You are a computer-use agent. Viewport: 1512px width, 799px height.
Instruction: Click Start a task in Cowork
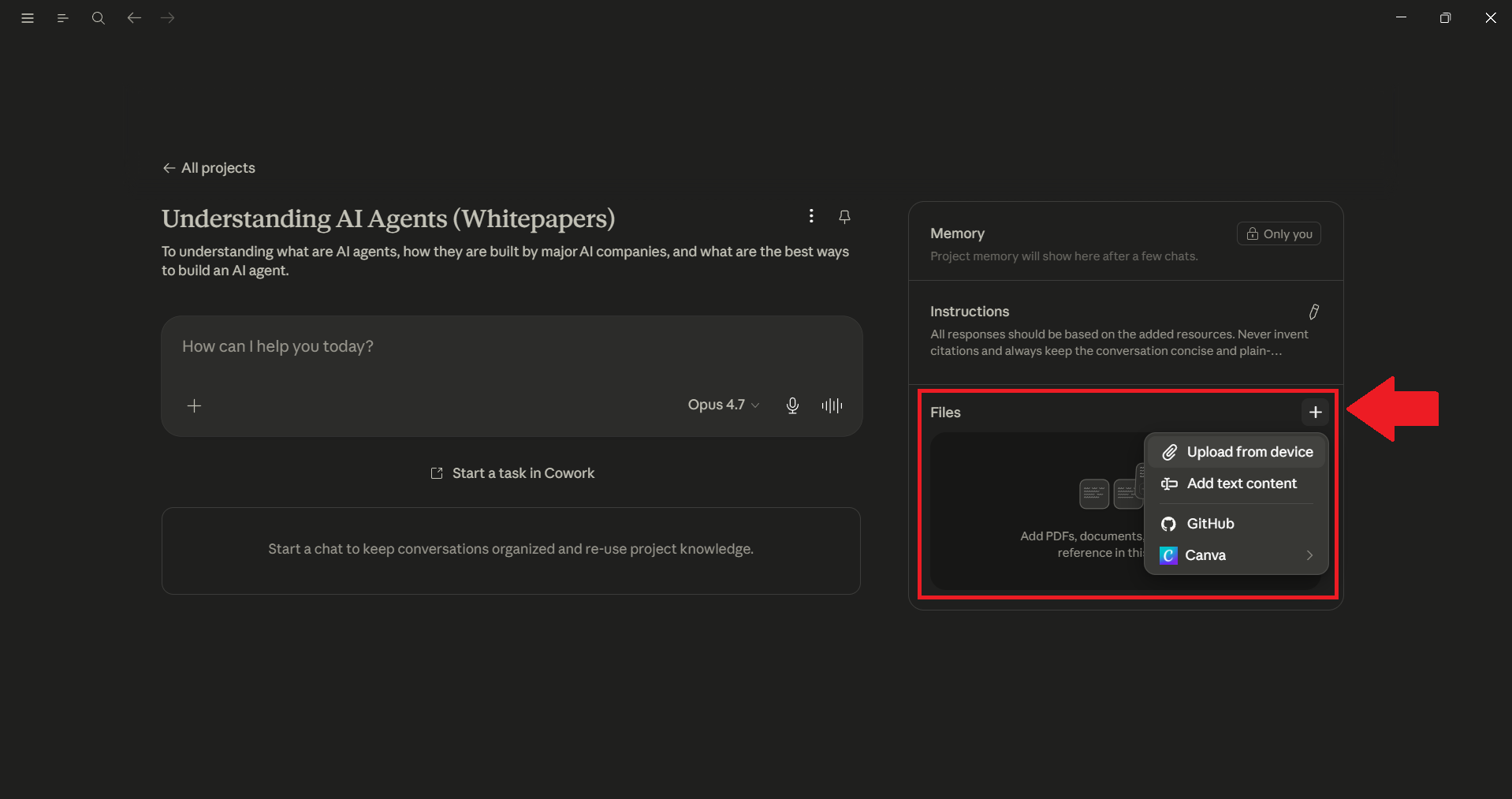[x=512, y=473]
